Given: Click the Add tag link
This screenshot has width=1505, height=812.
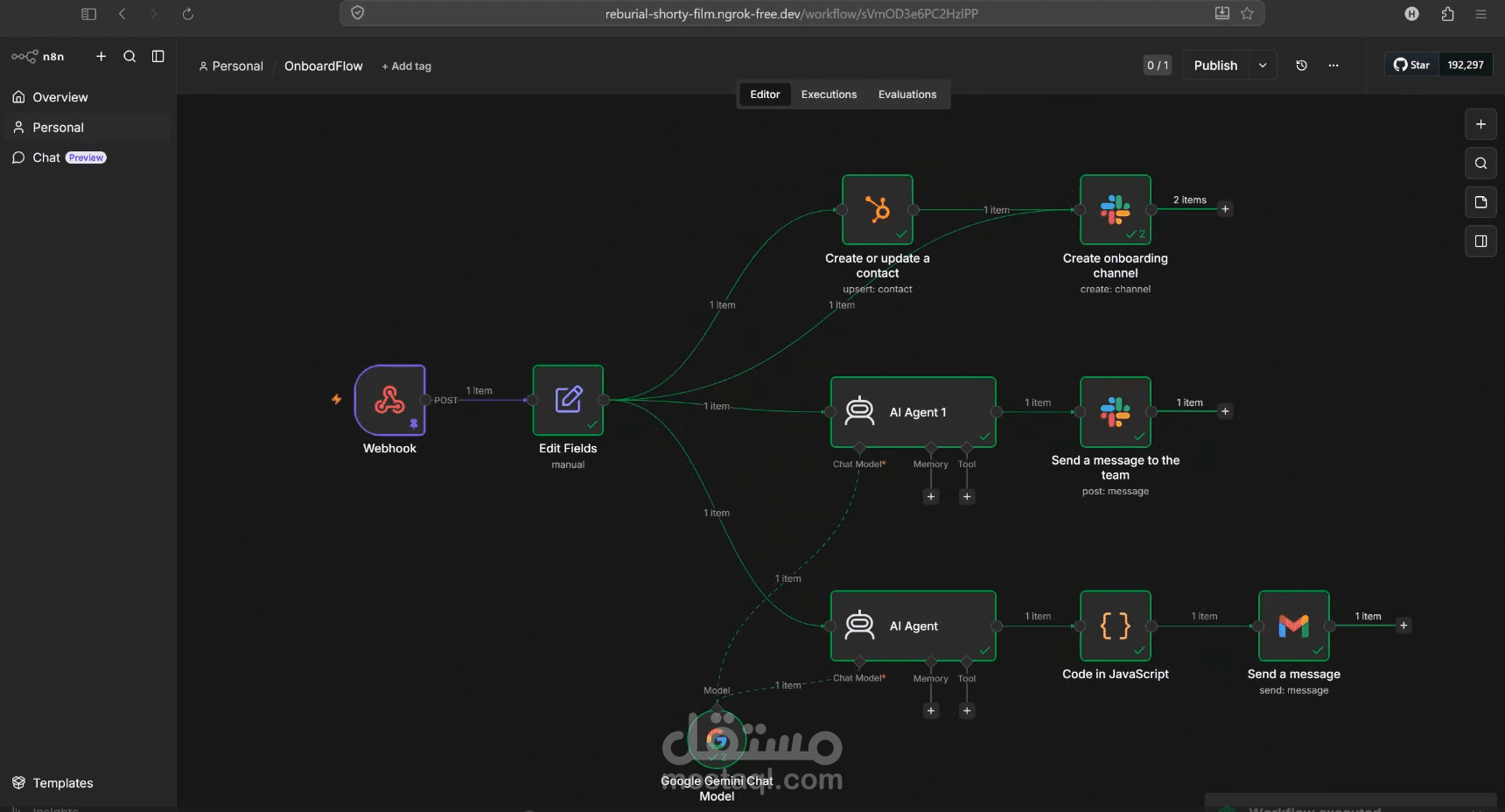Looking at the screenshot, I should coord(407,66).
